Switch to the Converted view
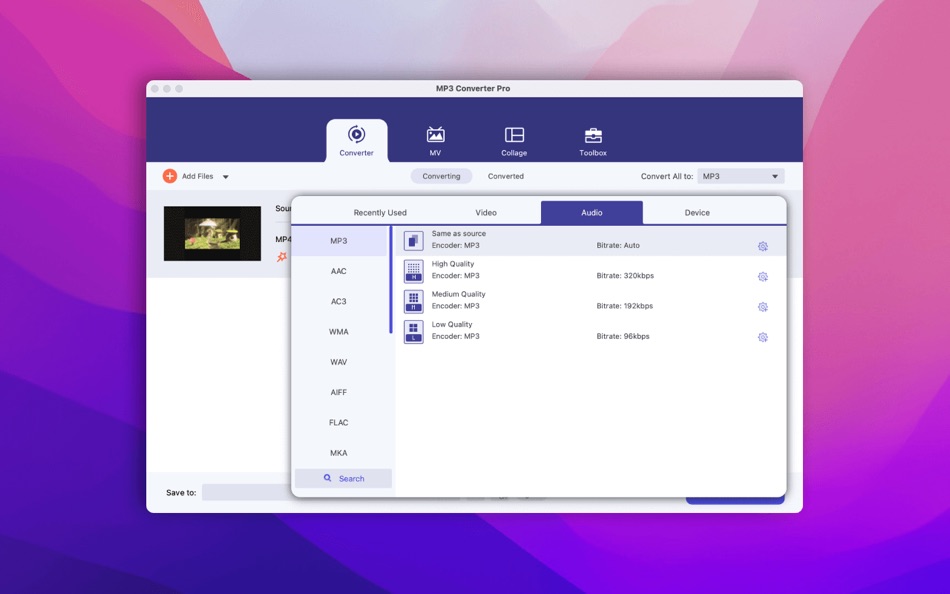 coord(505,175)
